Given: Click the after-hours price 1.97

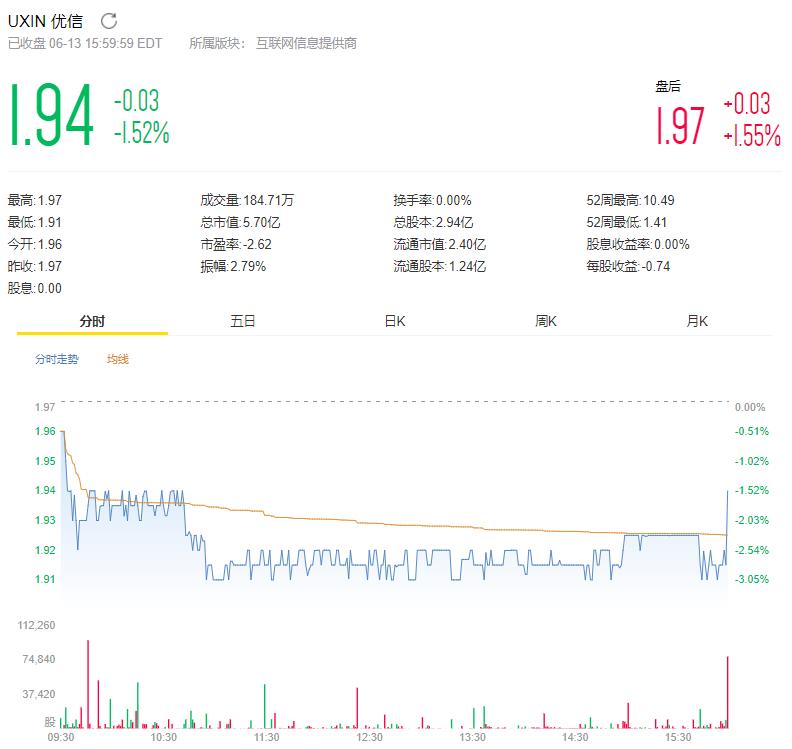Looking at the screenshot, I should point(680,126).
